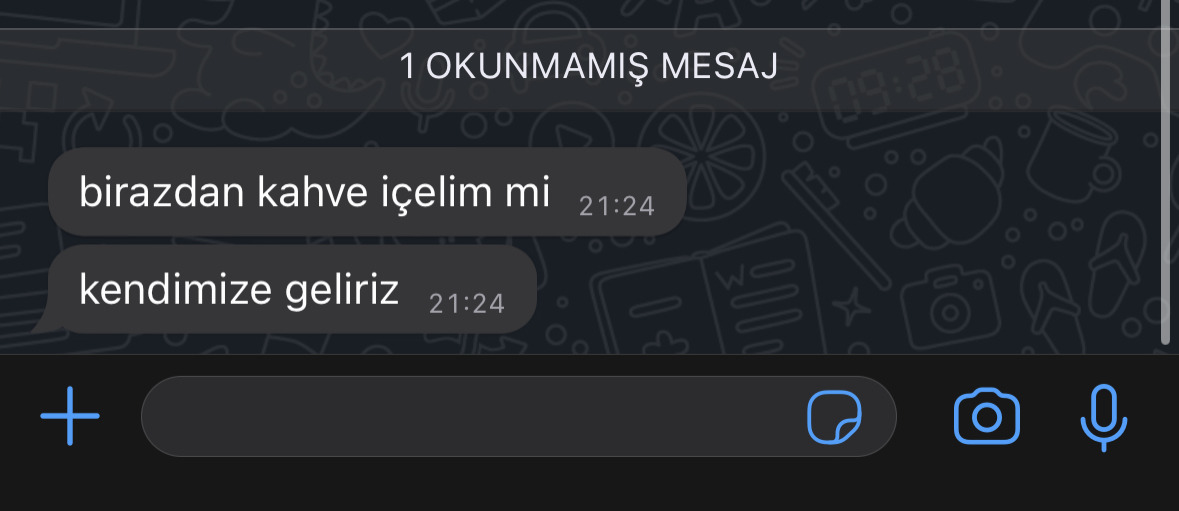Click the empty bar area below the message field
This screenshot has width=1179, height=511.
coord(590,487)
